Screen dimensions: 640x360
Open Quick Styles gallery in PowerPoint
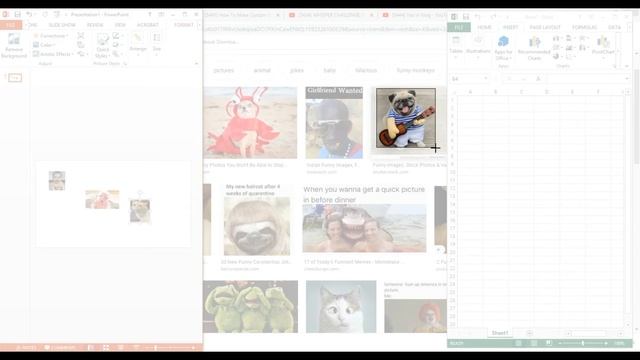click(102, 46)
